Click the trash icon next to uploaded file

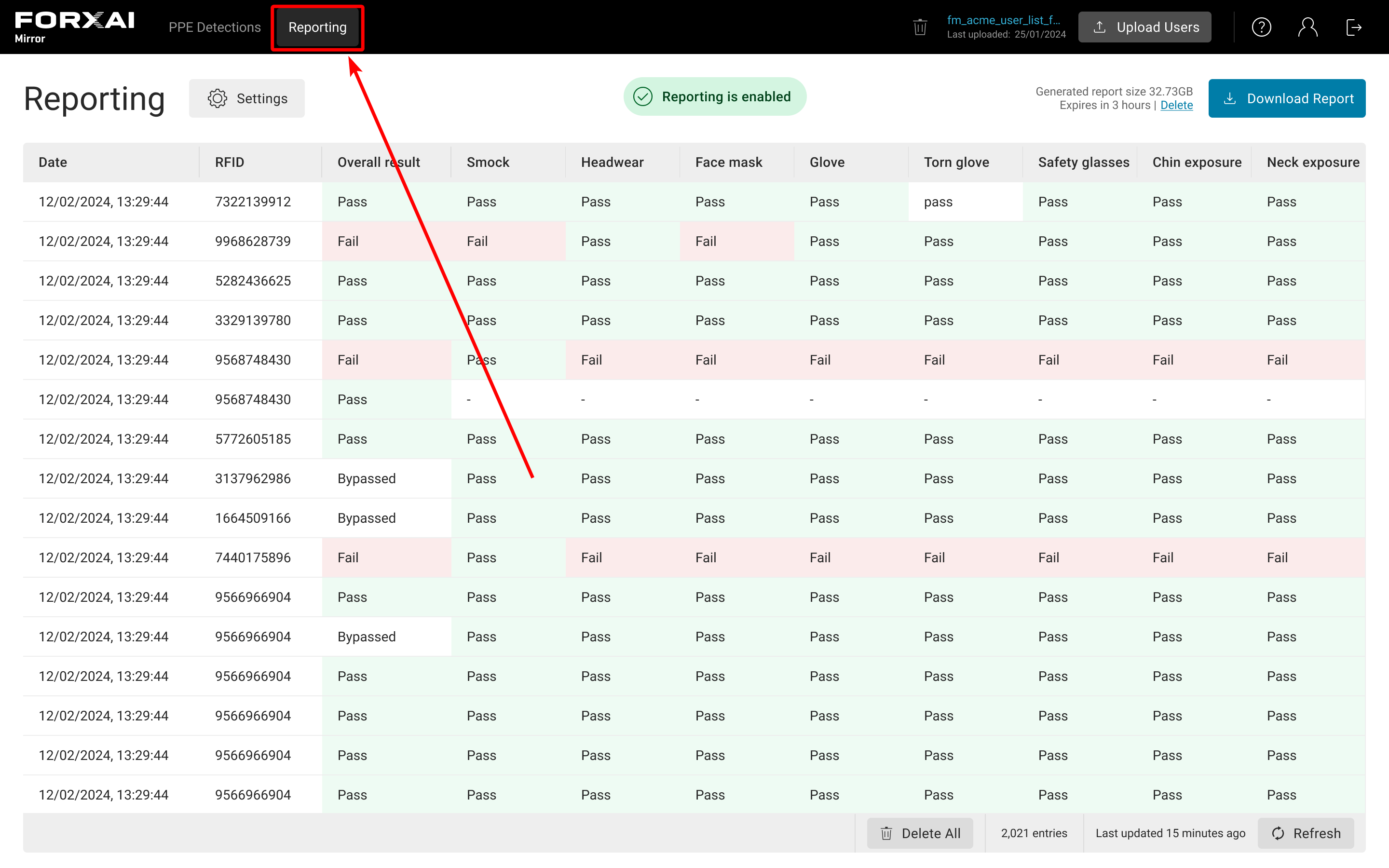(920, 27)
